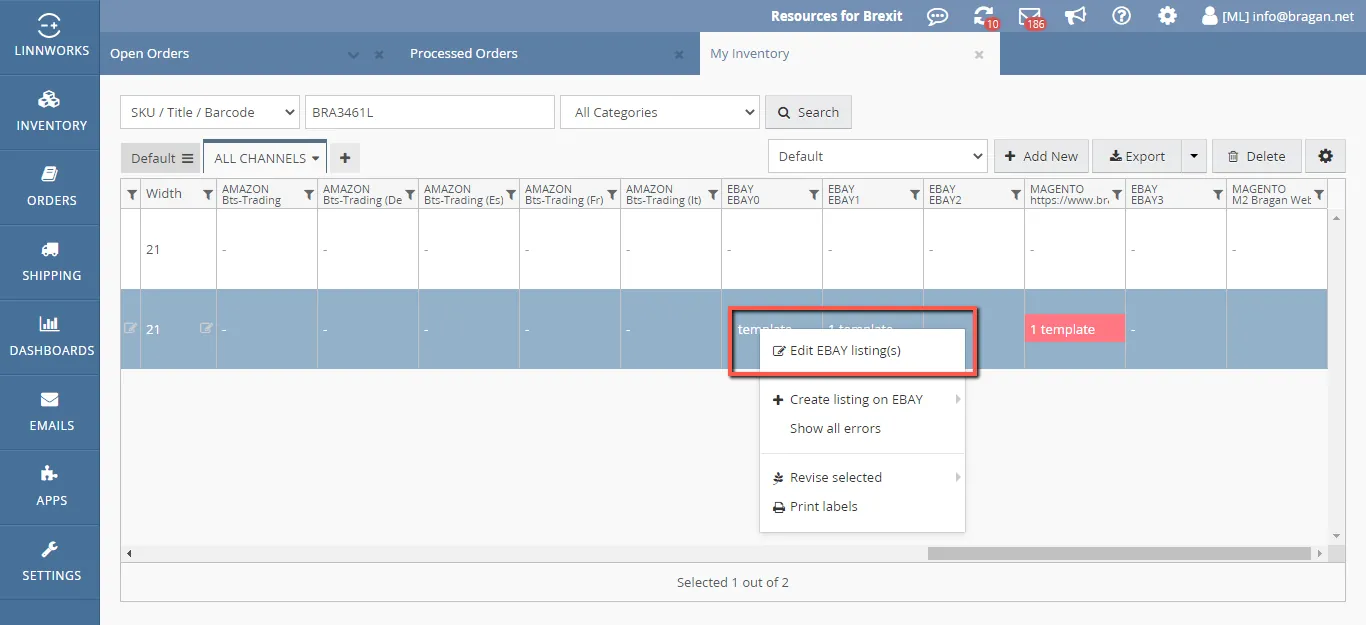Click the Search button
Image resolution: width=1366 pixels, height=625 pixels.
(808, 112)
